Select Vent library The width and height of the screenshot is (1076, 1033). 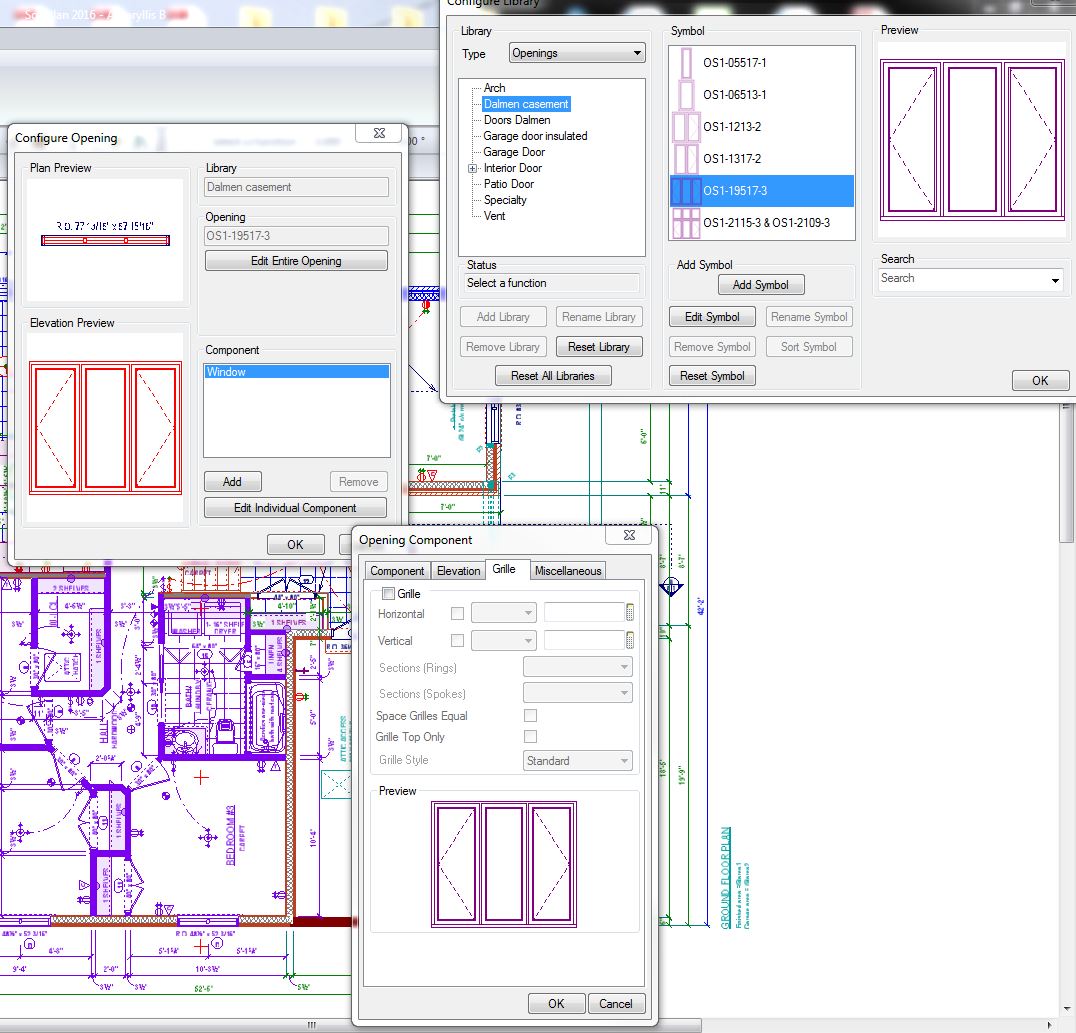[x=495, y=216]
